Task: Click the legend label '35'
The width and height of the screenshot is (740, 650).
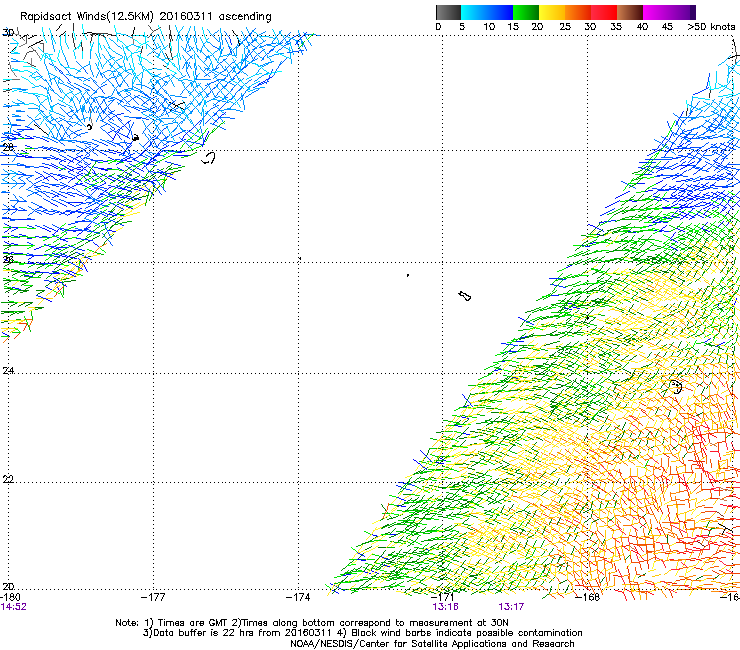Action: (x=616, y=27)
